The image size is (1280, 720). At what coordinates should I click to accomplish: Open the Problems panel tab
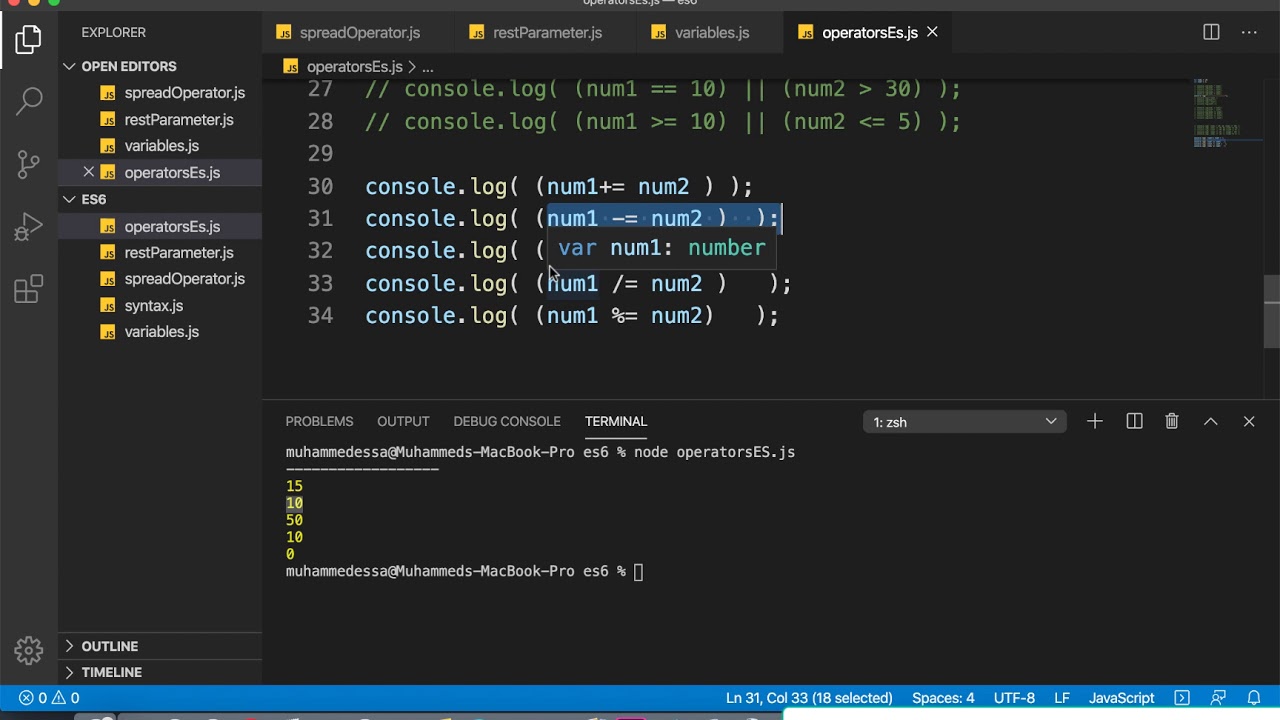click(x=319, y=421)
